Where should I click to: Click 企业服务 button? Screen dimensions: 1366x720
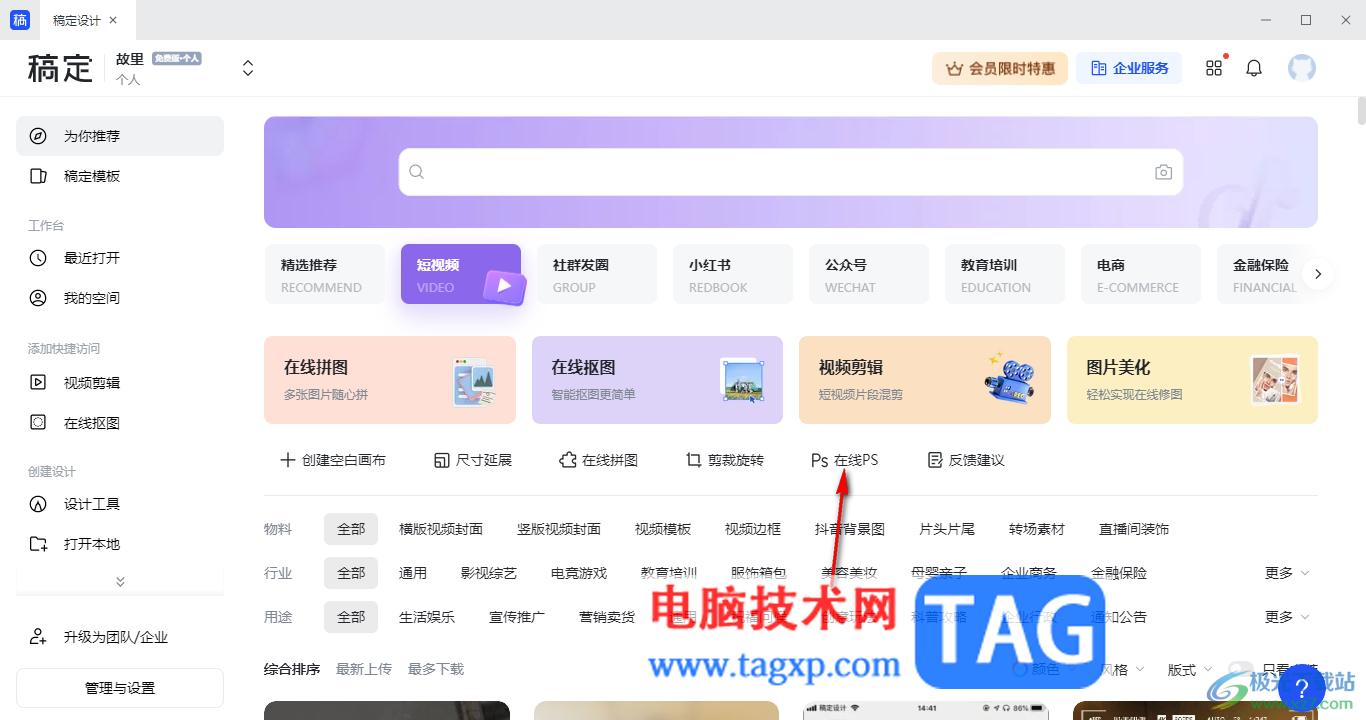pos(1129,68)
